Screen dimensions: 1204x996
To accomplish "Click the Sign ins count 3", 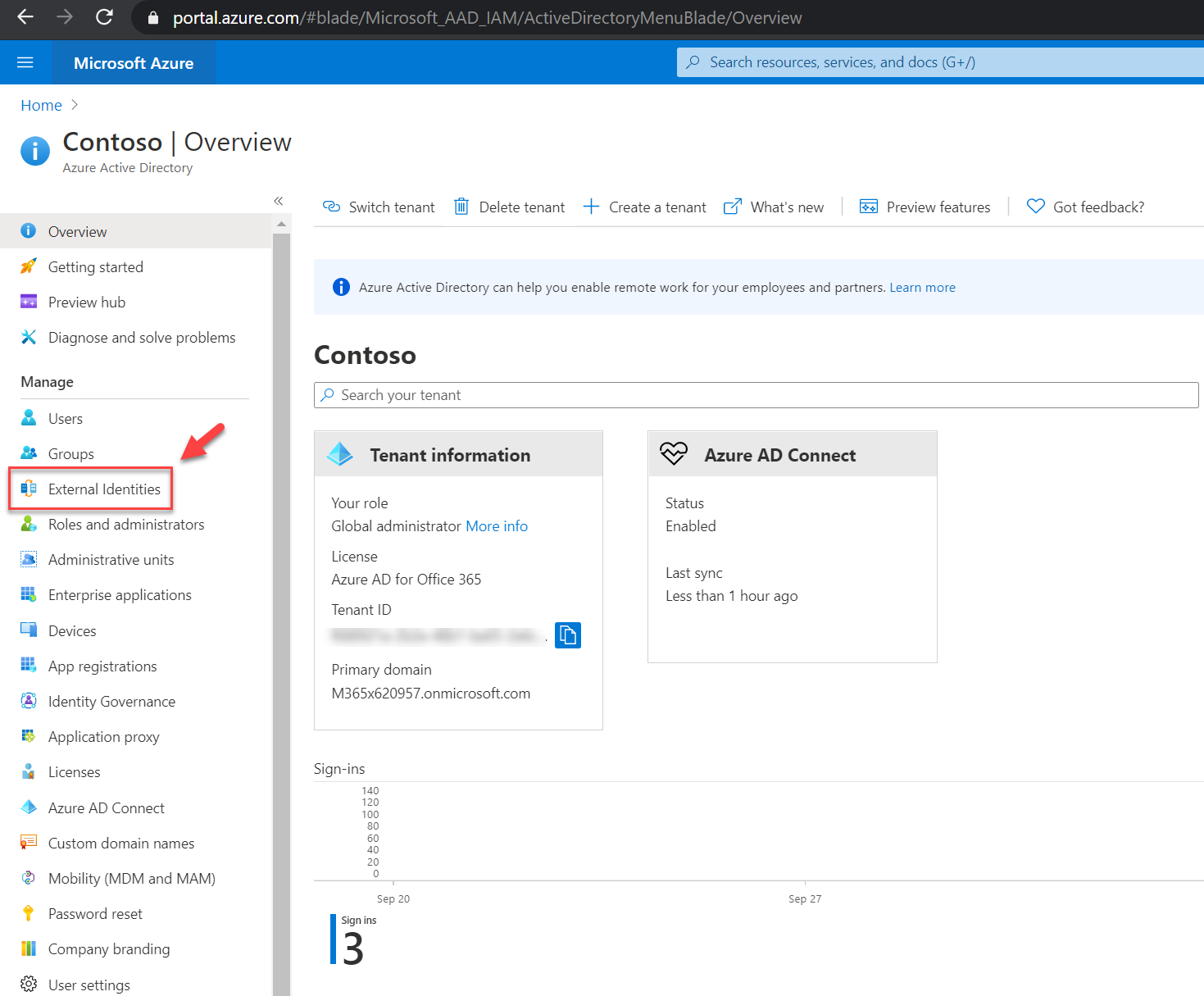I will pos(353,949).
